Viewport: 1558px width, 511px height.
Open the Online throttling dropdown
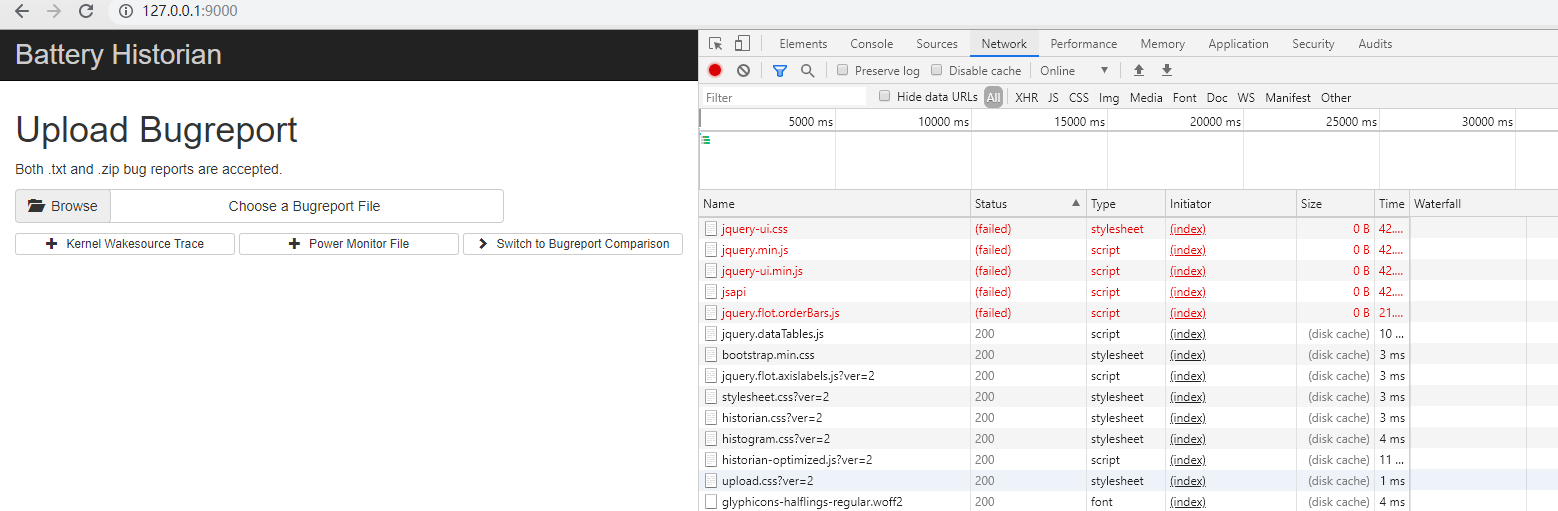click(1075, 71)
